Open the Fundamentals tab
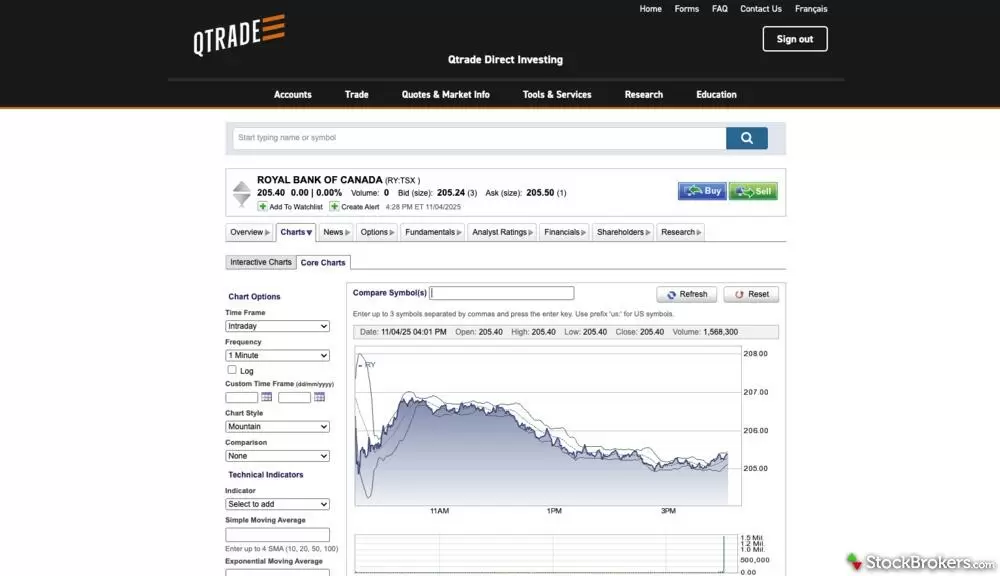The width and height of the screenshot is (1000, 576). [432, 231]
